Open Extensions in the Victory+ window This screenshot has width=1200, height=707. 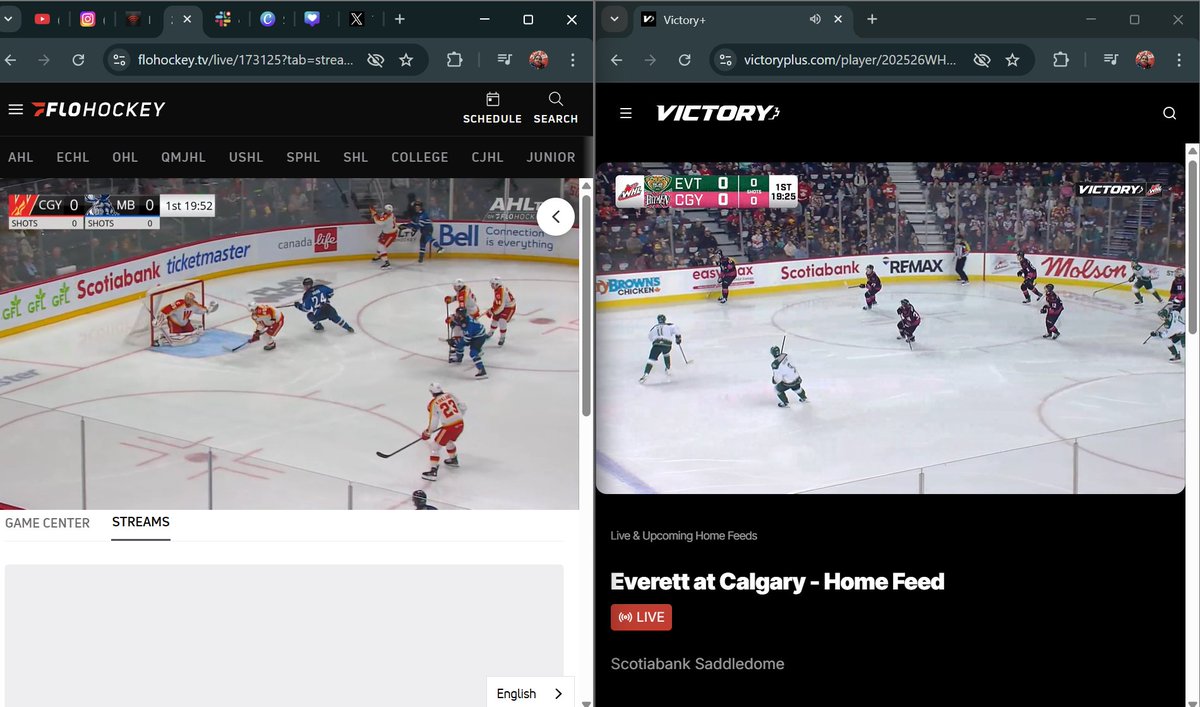click(x=1061, y=60)
